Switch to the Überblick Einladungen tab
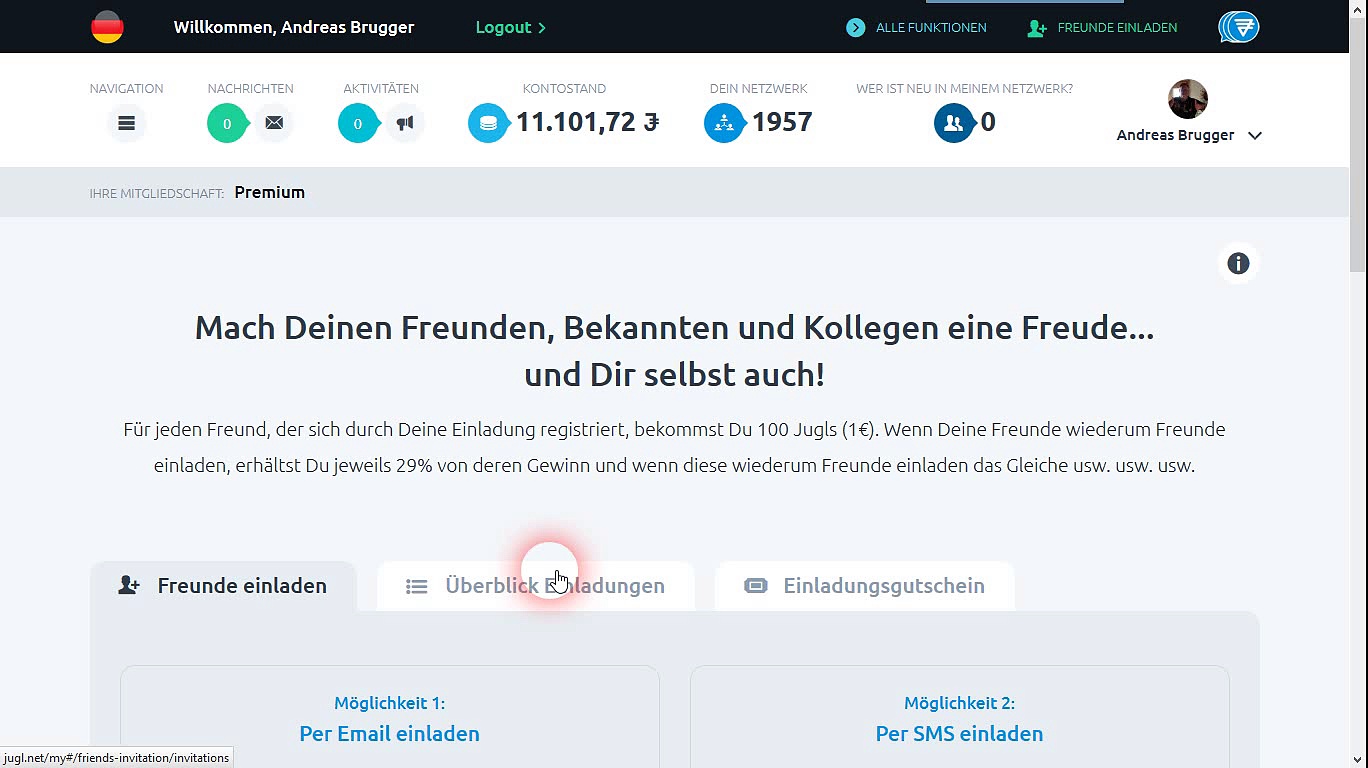 tap(536, 586)
